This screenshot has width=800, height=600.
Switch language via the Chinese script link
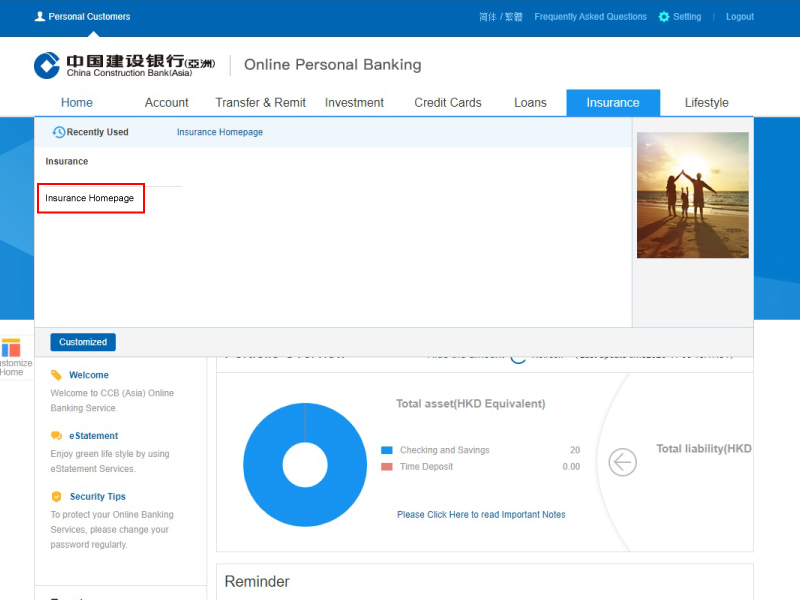(x=500, y=17)
